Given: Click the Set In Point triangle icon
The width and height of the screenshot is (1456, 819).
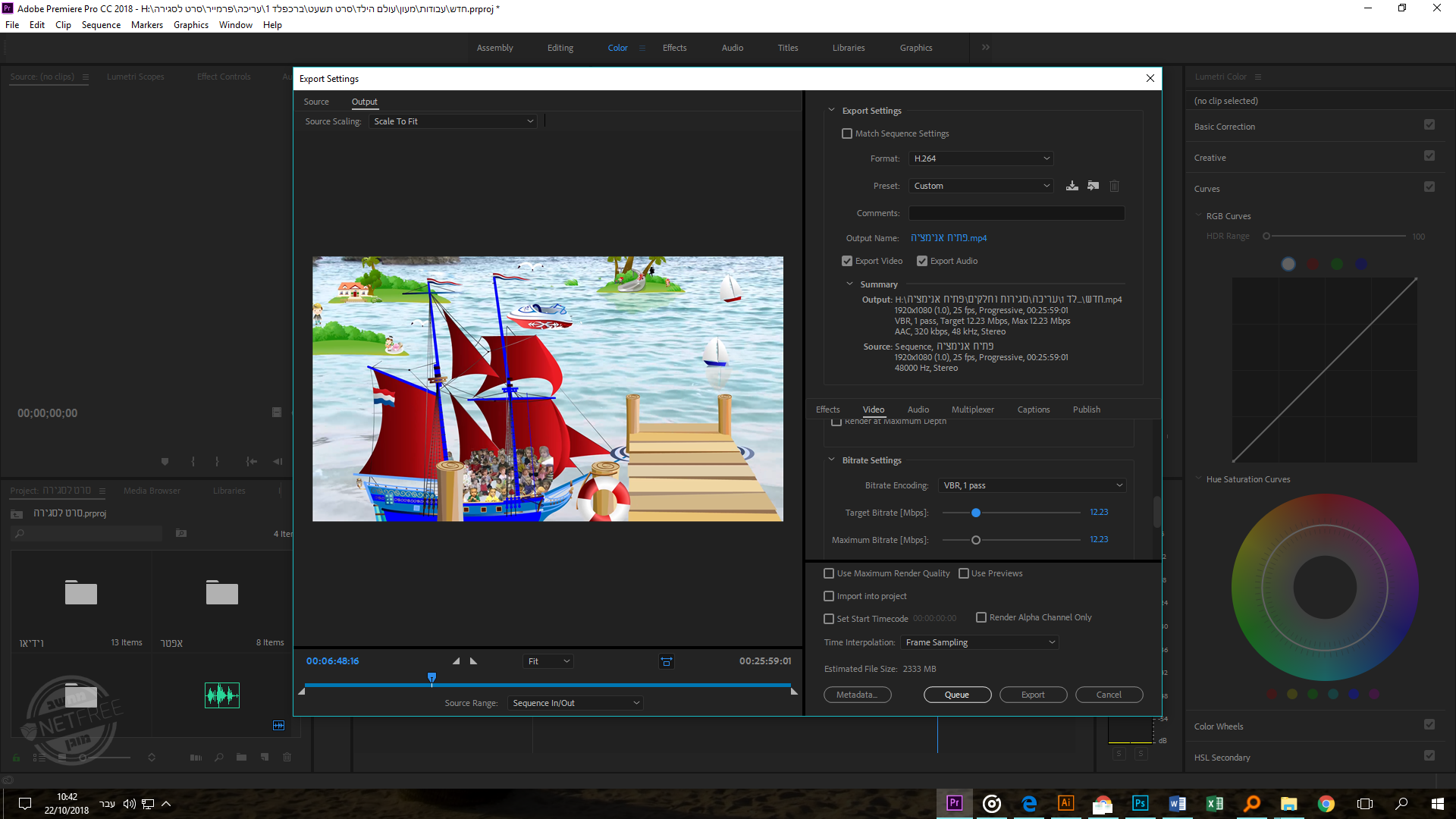Looking at the screenshot, I should click(456, 661).
